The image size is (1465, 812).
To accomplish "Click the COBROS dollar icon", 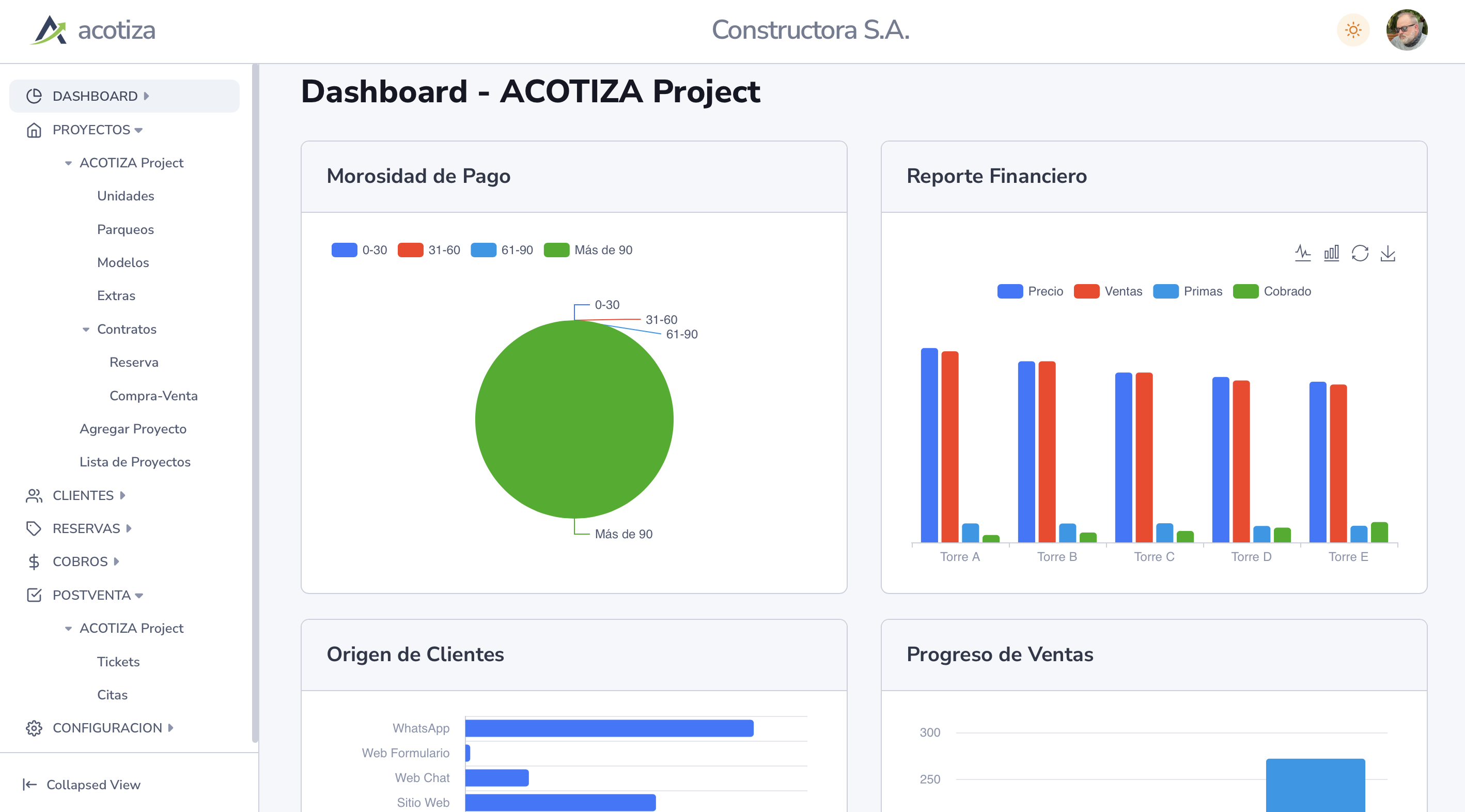I will click(x=34, y=562).
